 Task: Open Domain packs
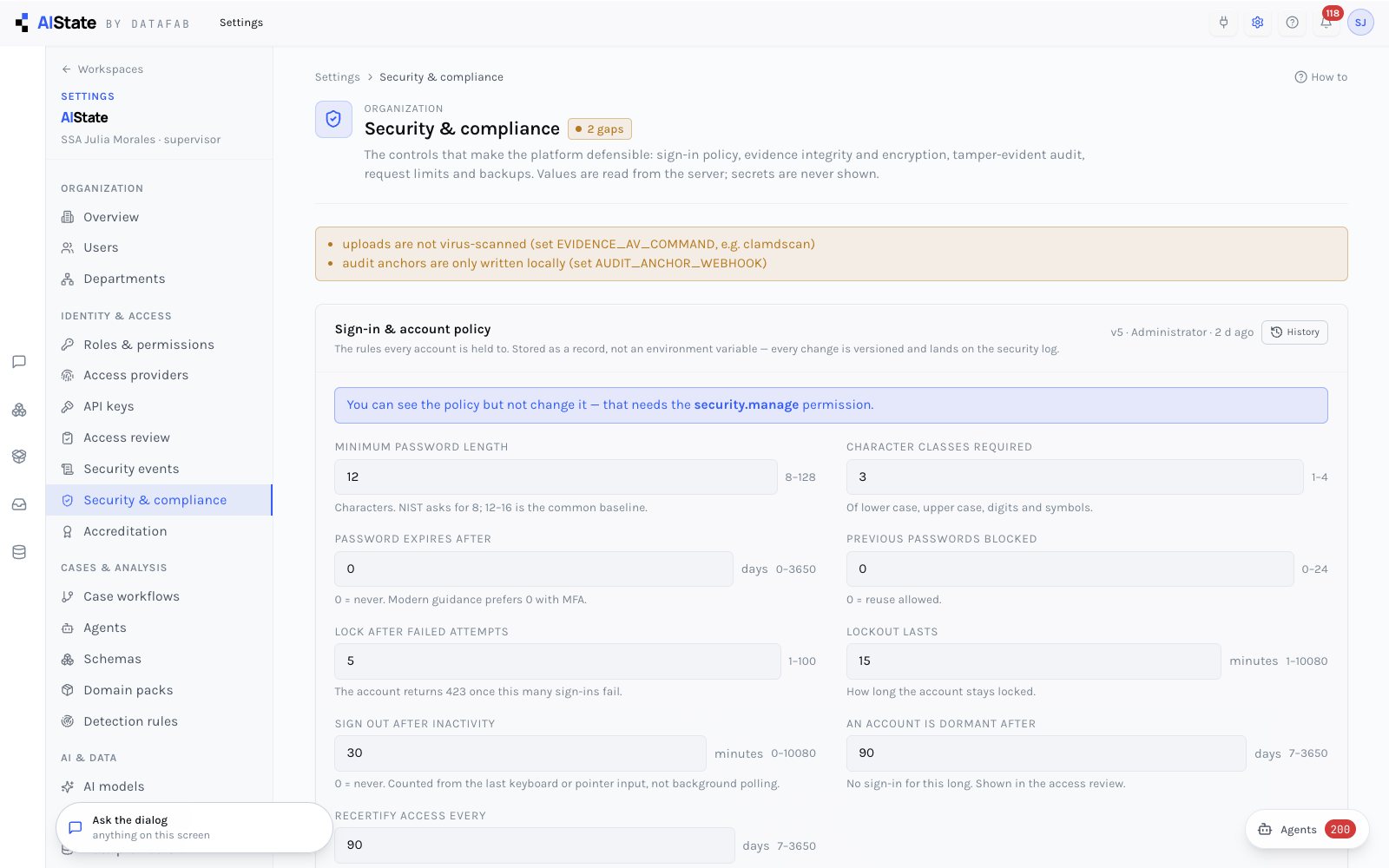(159, 690)
